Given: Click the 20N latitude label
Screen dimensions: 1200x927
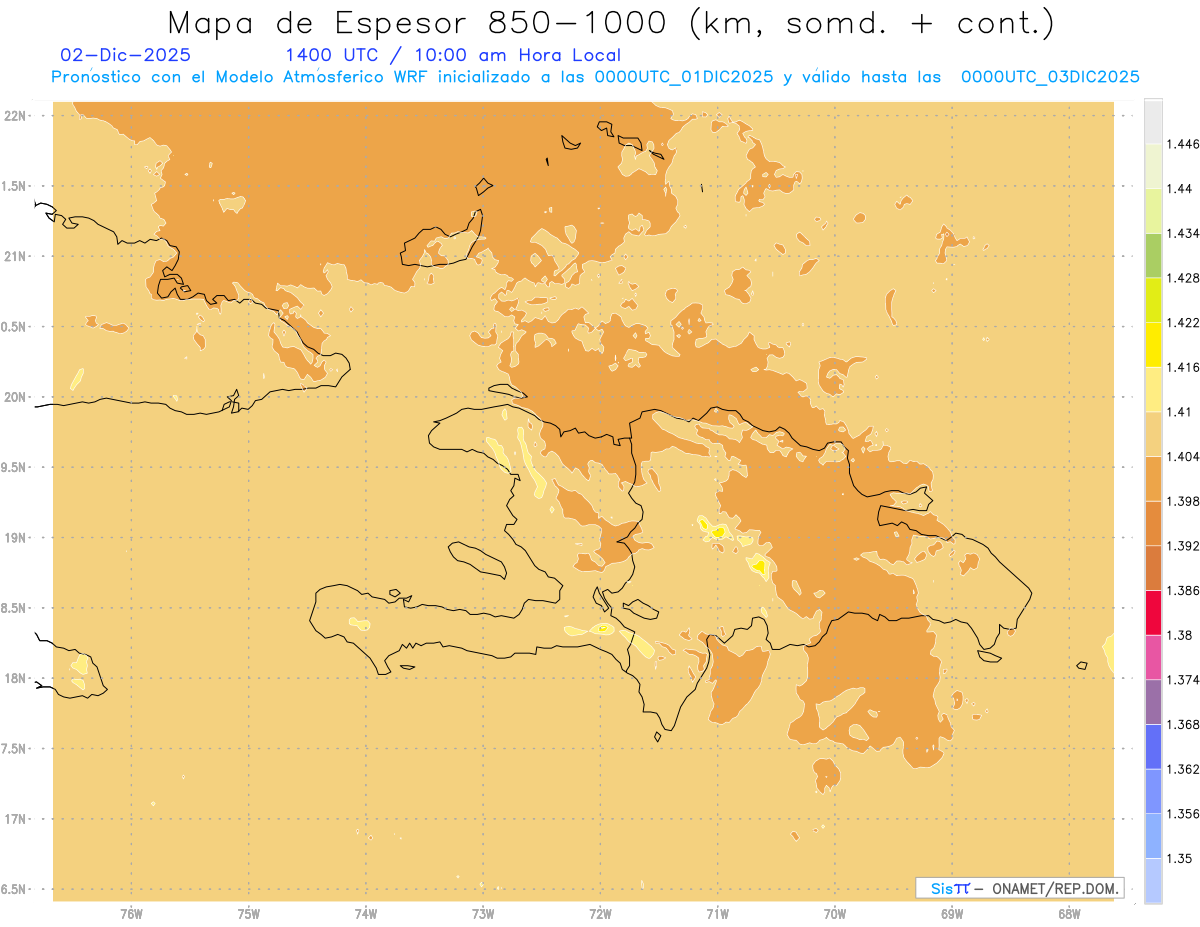Looking at the screenshot, I should click(15, 397).
